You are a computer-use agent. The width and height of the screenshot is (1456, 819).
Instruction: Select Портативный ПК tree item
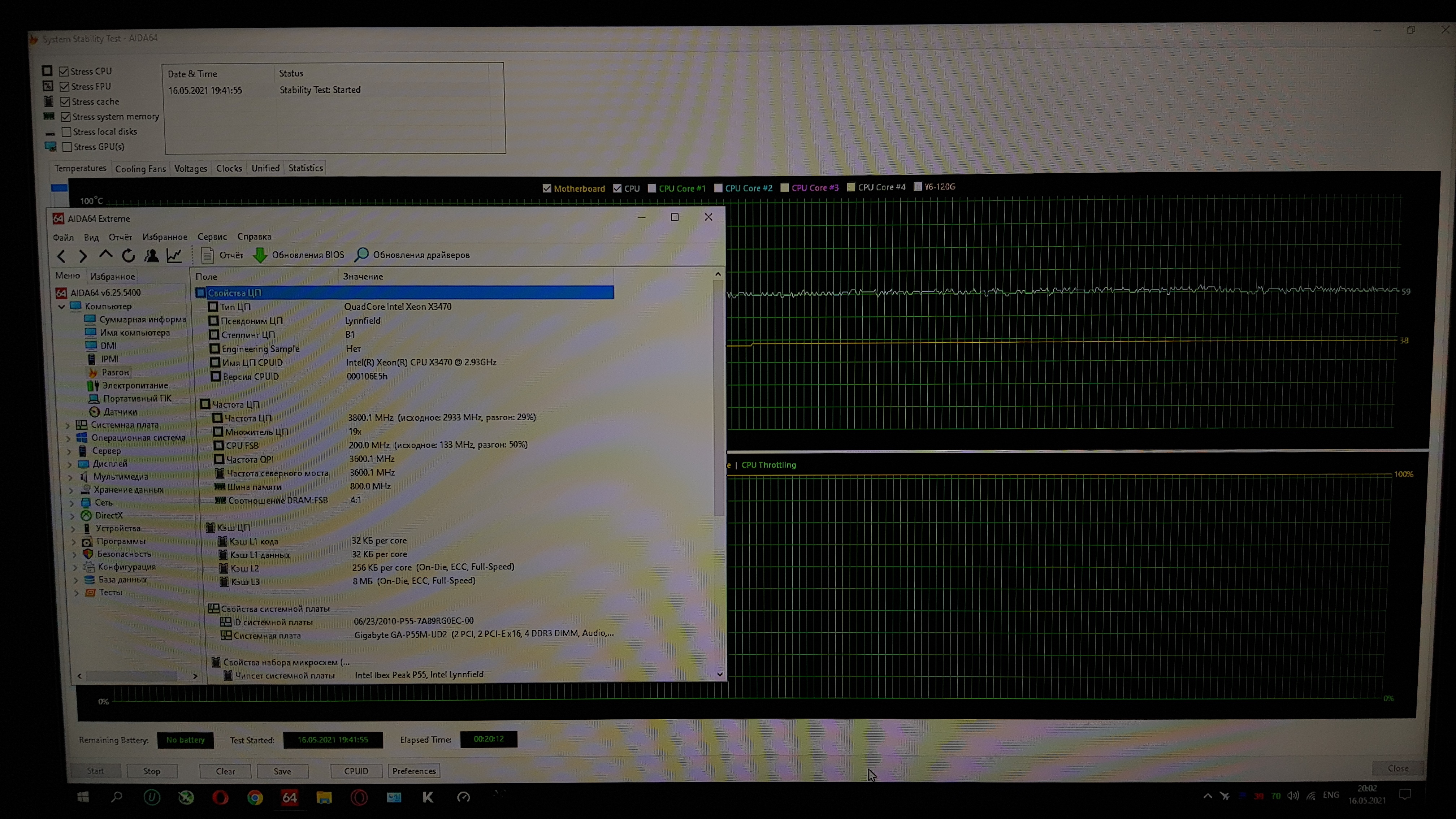click(x=131, y=398)
